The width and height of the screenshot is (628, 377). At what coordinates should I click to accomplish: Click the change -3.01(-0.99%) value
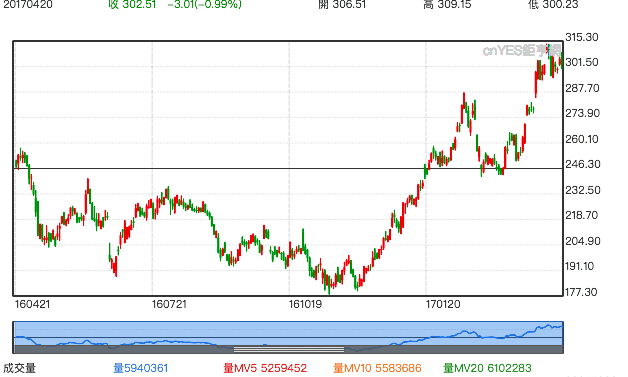coord(205,4)
